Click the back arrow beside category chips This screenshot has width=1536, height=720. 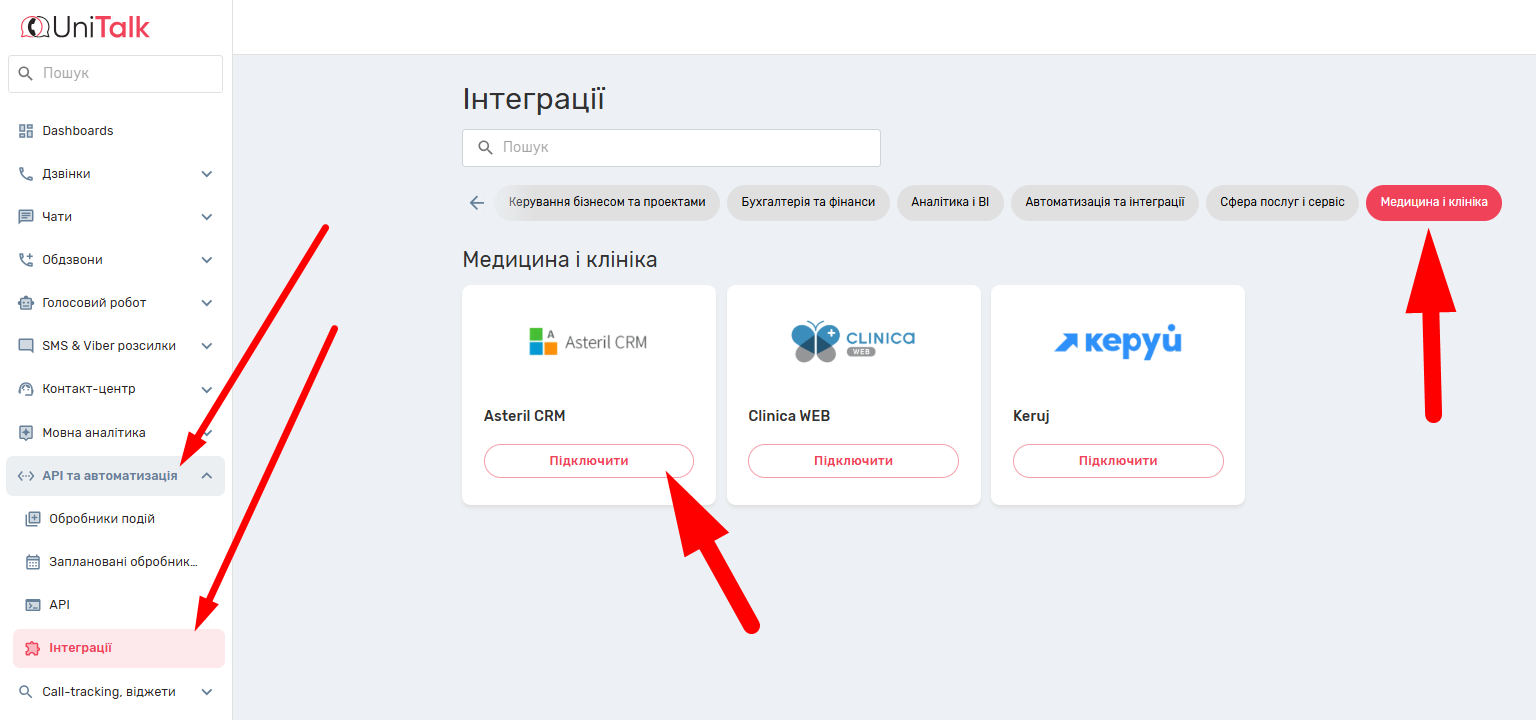[477, 203]
